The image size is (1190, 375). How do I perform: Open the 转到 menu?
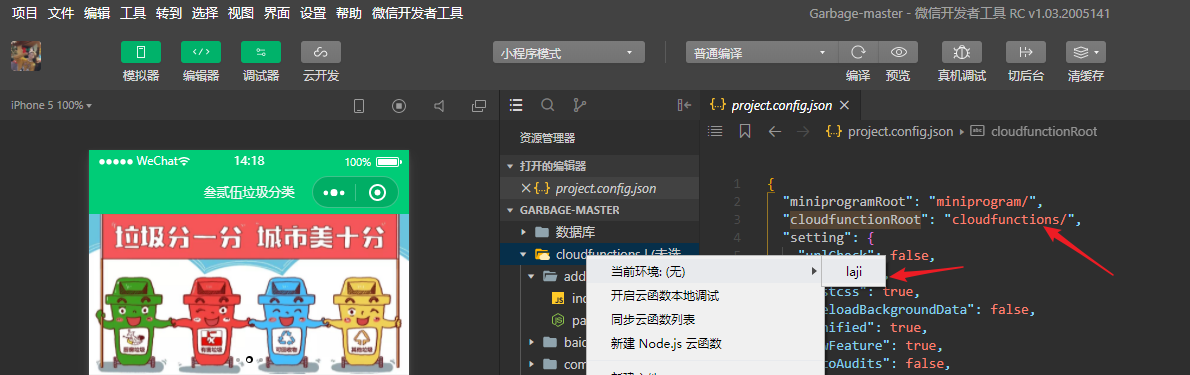(x=169, y=13)
